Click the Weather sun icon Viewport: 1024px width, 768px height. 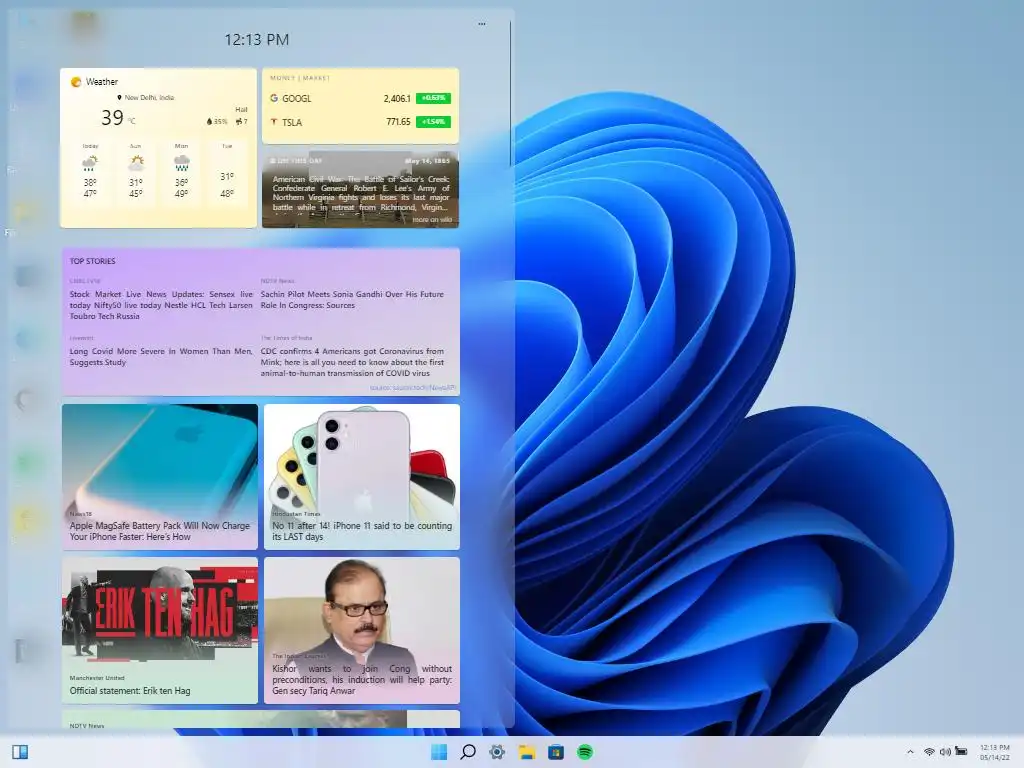[76, 82]
